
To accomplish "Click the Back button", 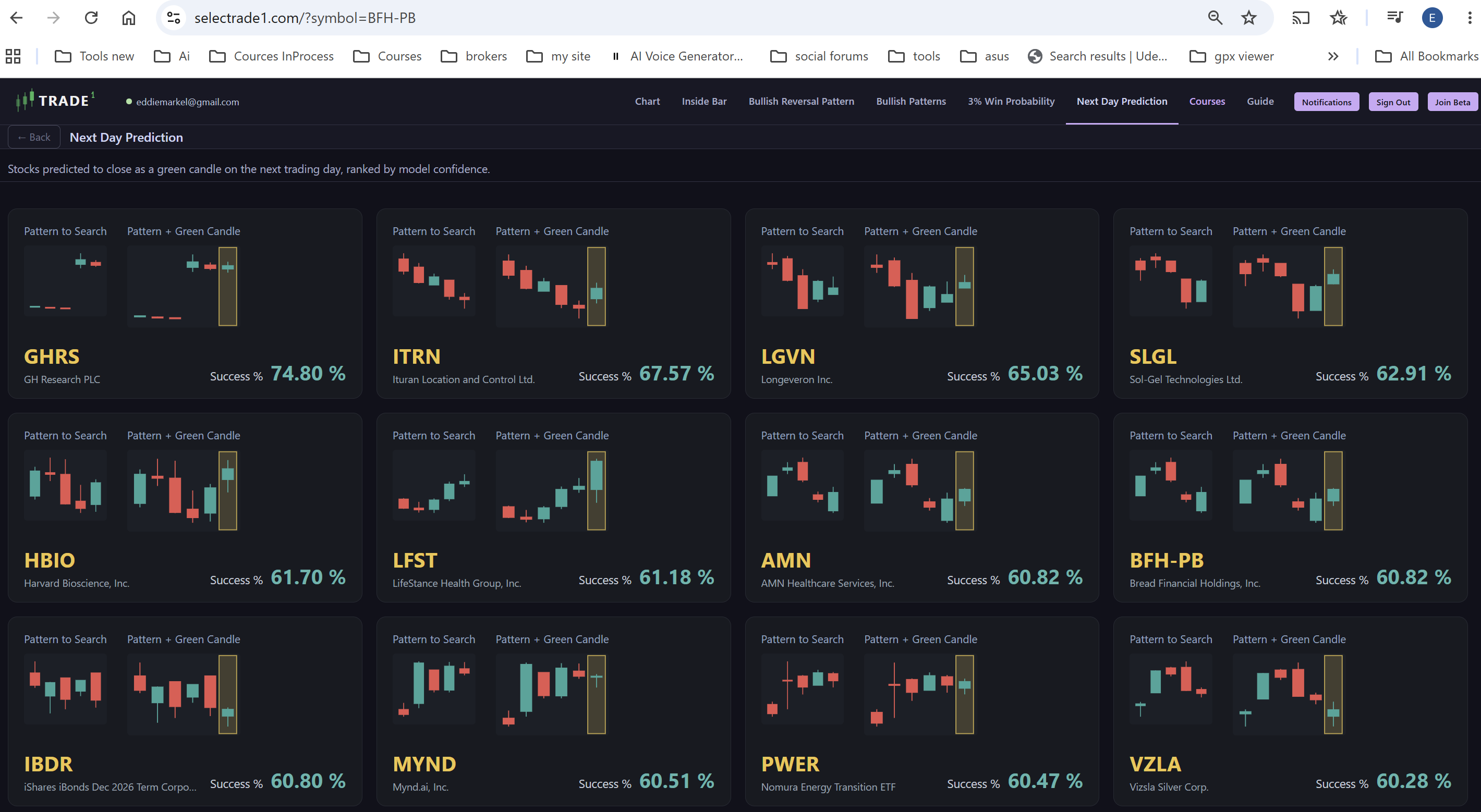I will 34,137.
